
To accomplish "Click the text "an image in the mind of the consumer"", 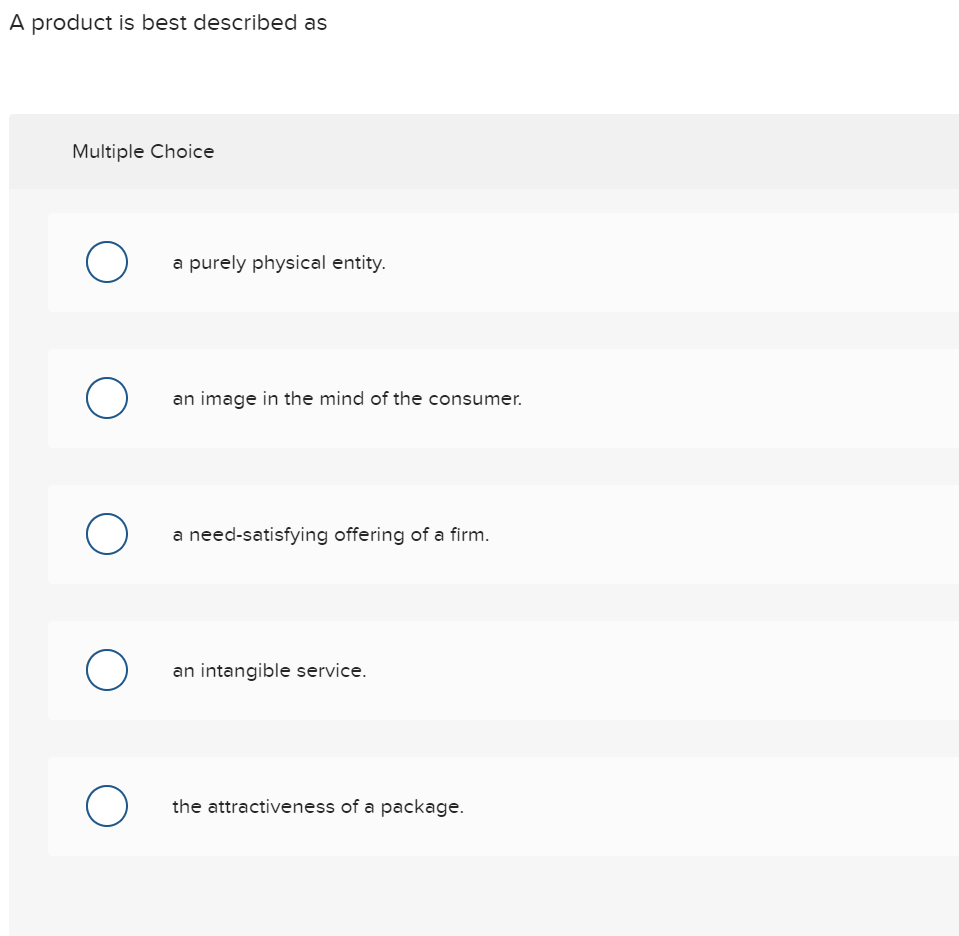I will (x=347, y=398).
